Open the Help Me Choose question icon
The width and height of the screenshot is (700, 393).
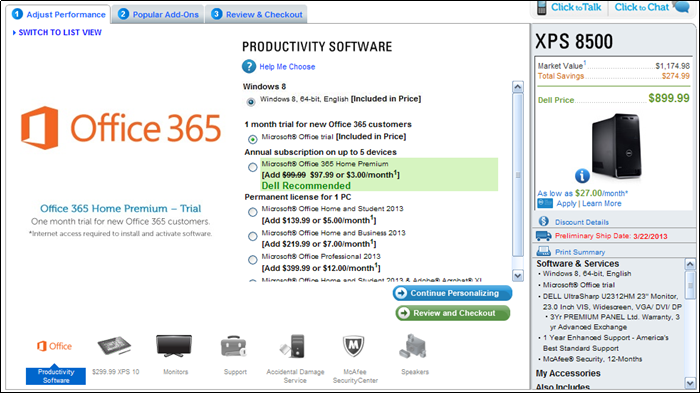click(x=249, y=67)
